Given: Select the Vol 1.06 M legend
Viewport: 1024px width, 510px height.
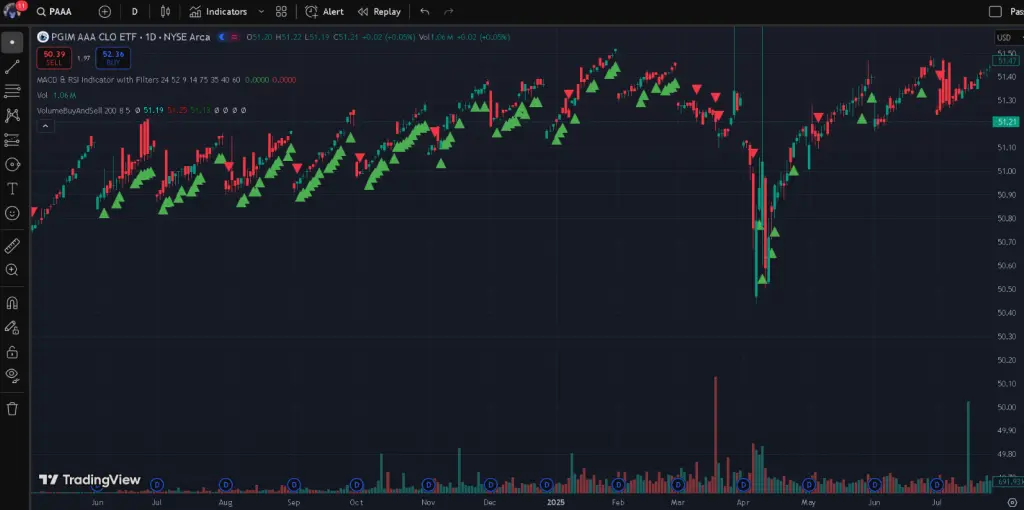Looking at the screenshot, I should coord(55,95).
